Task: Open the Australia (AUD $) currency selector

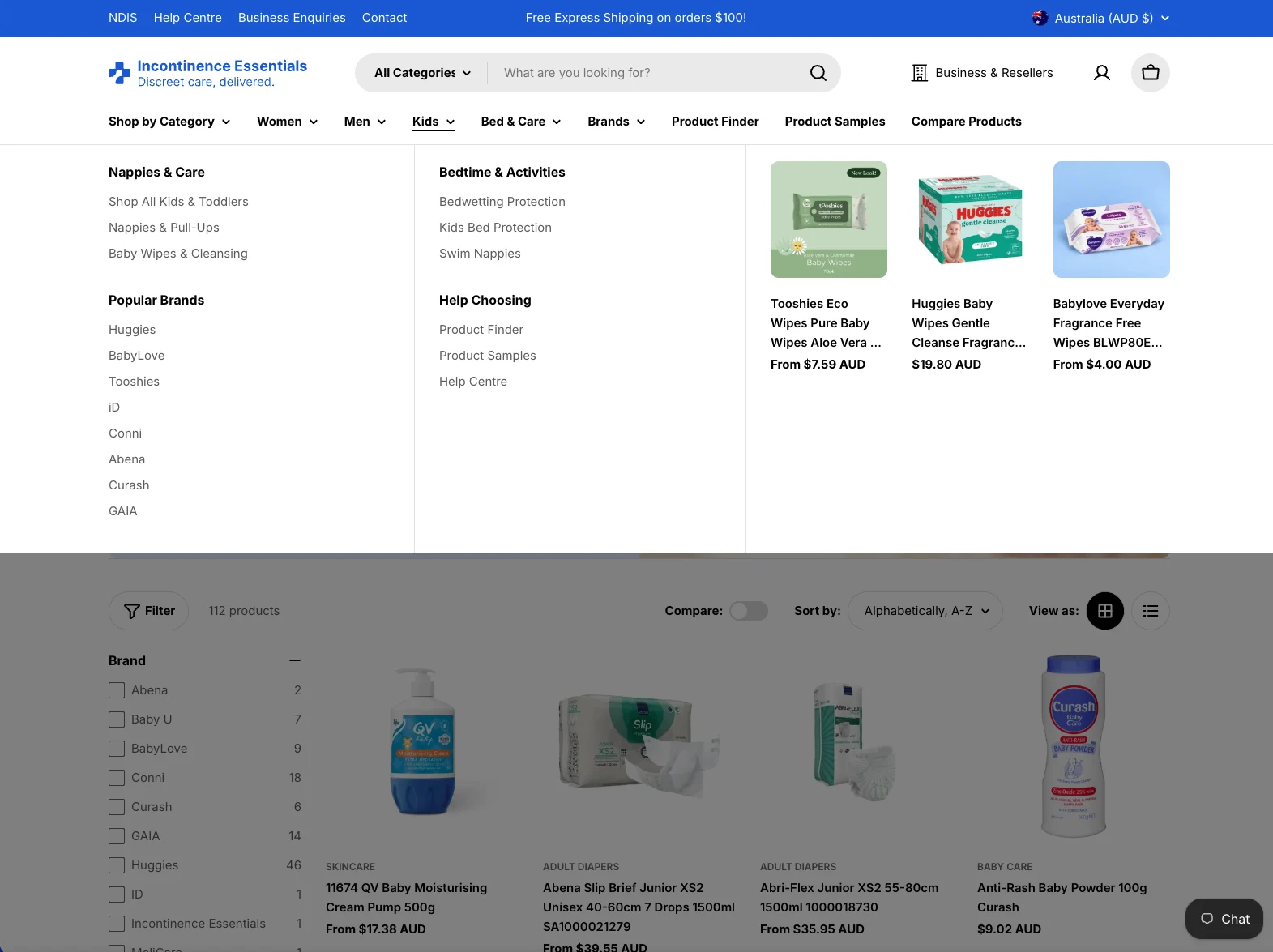Action: coord(1101,18)
